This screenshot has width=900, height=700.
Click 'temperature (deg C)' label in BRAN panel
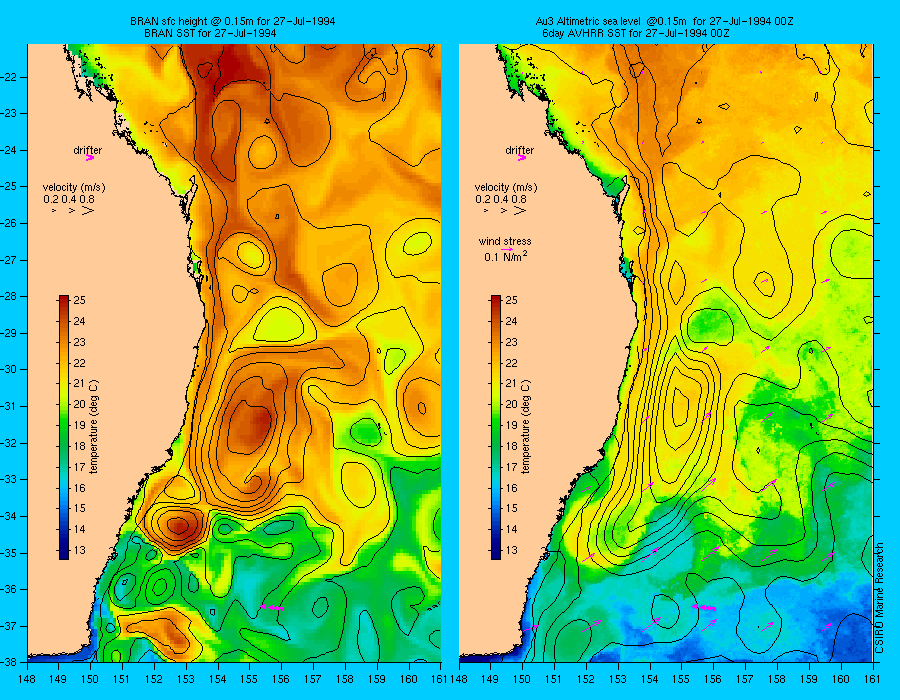[x=94, y=426]
